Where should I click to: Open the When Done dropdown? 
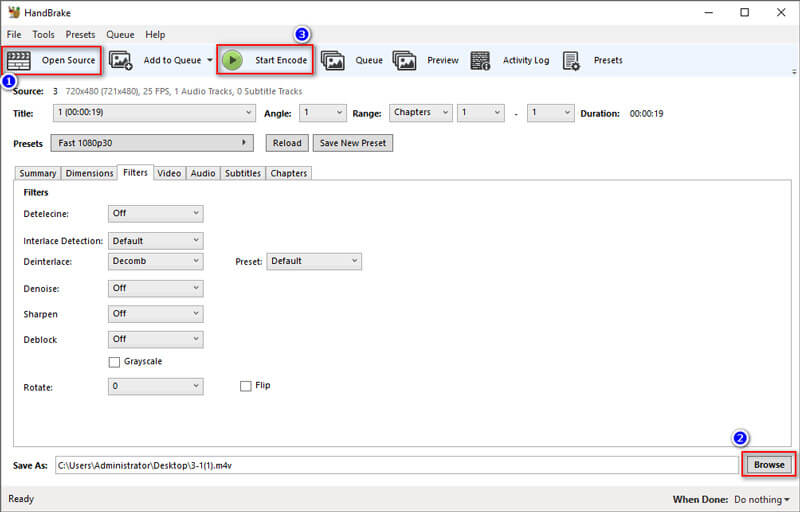(763, 499)
